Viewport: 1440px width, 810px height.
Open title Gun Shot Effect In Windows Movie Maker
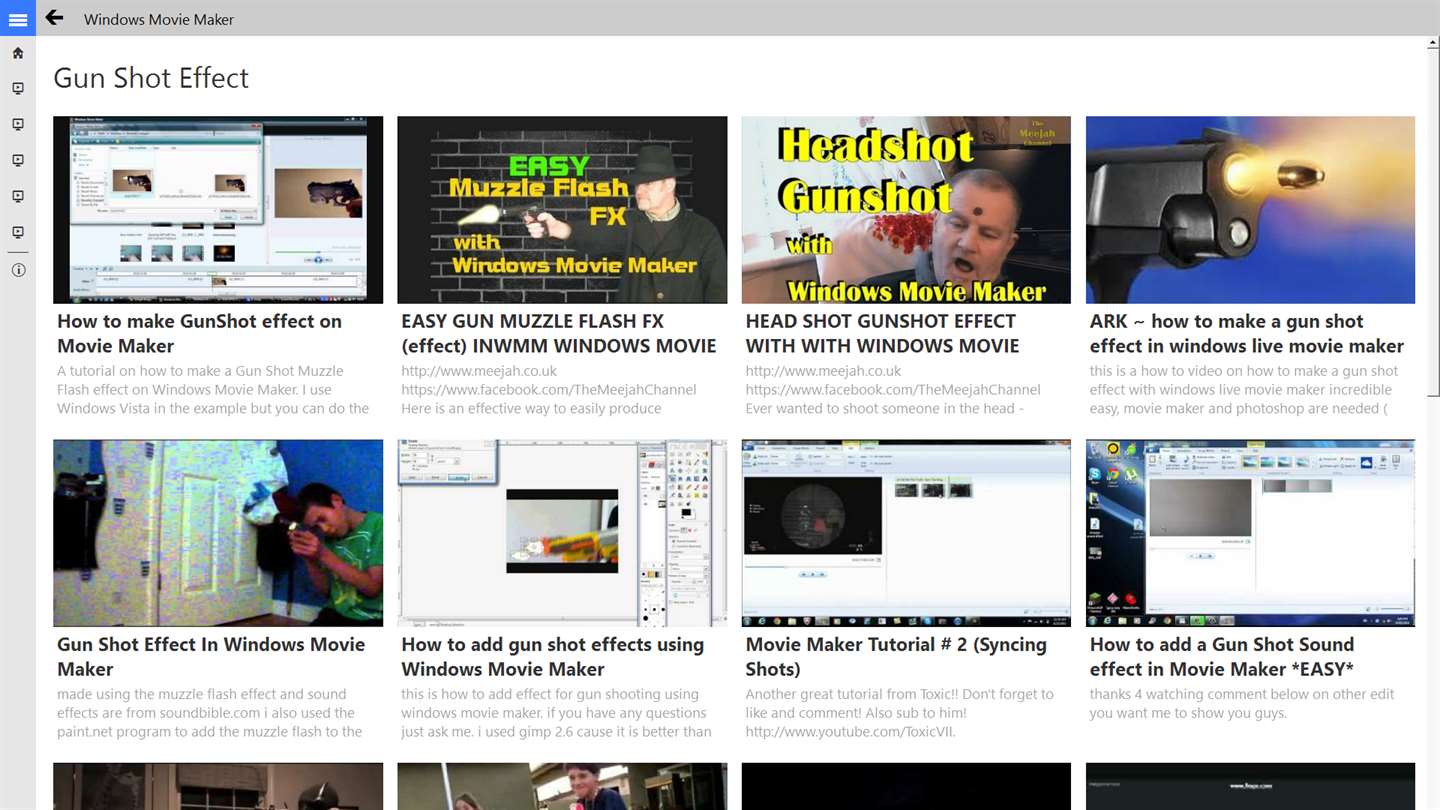tap(211, 657)
